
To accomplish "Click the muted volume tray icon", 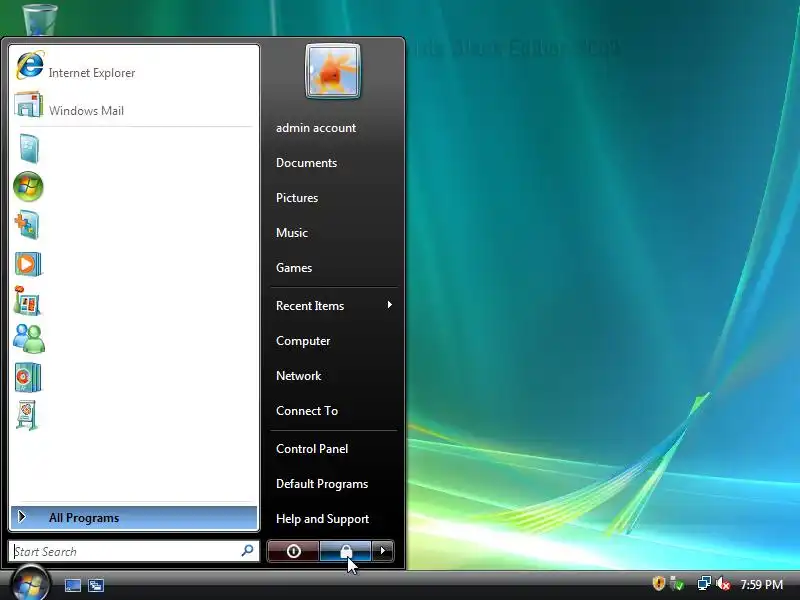I will 722,583.
